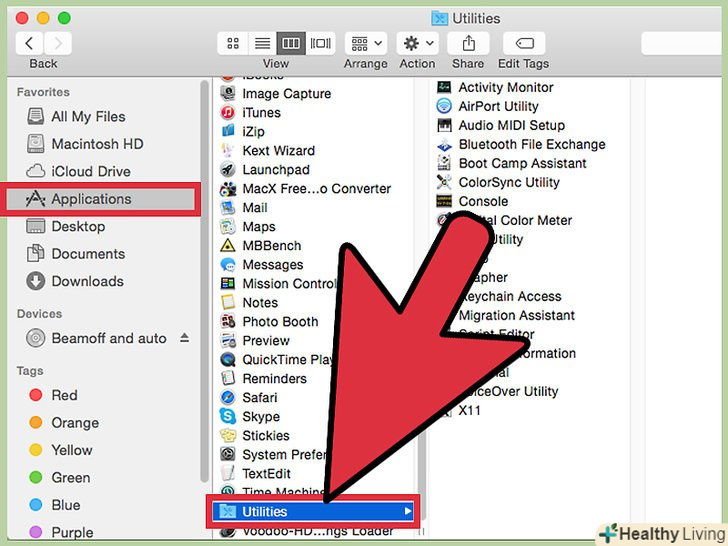Click the Photo Booth icon
The image size is (728, 546).
(x=228, y=321)
